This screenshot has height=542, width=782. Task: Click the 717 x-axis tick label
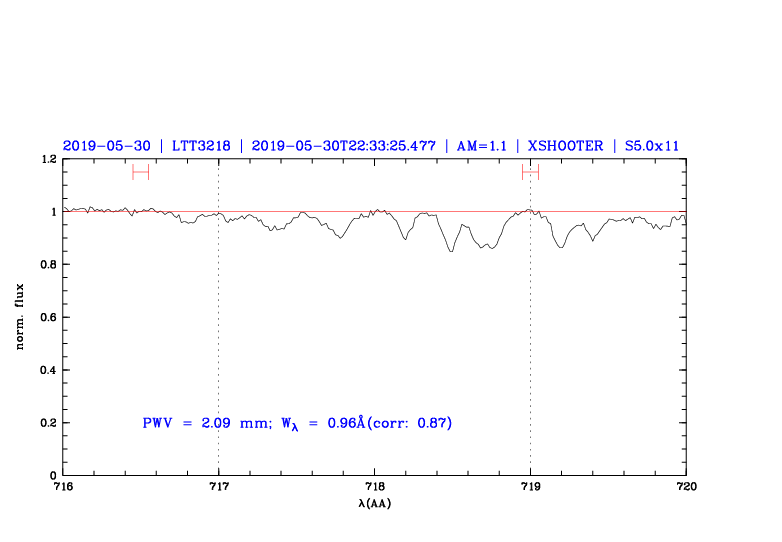pos(218,487)
